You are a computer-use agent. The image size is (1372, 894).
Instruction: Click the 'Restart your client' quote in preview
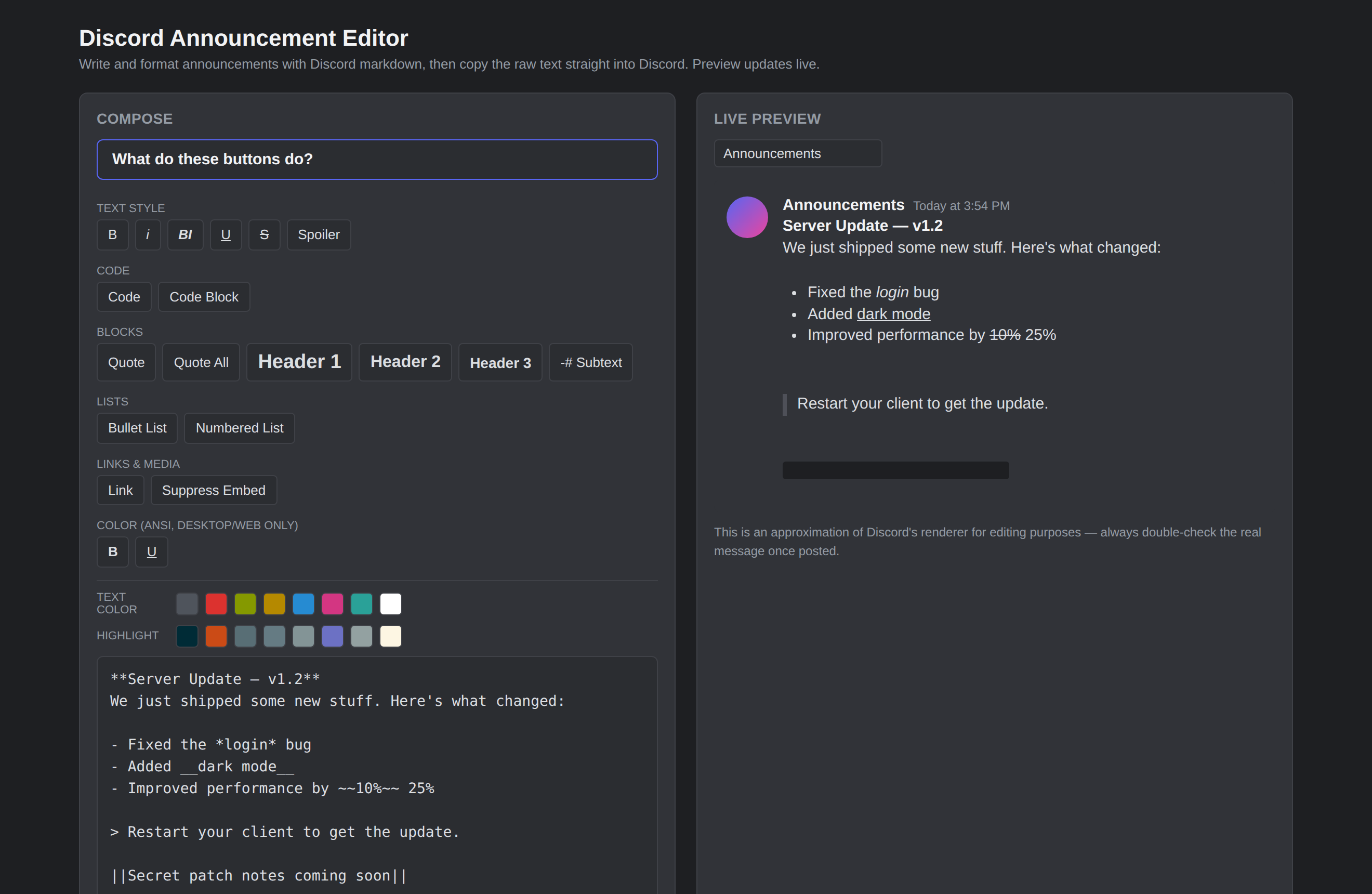pos(922,403)
